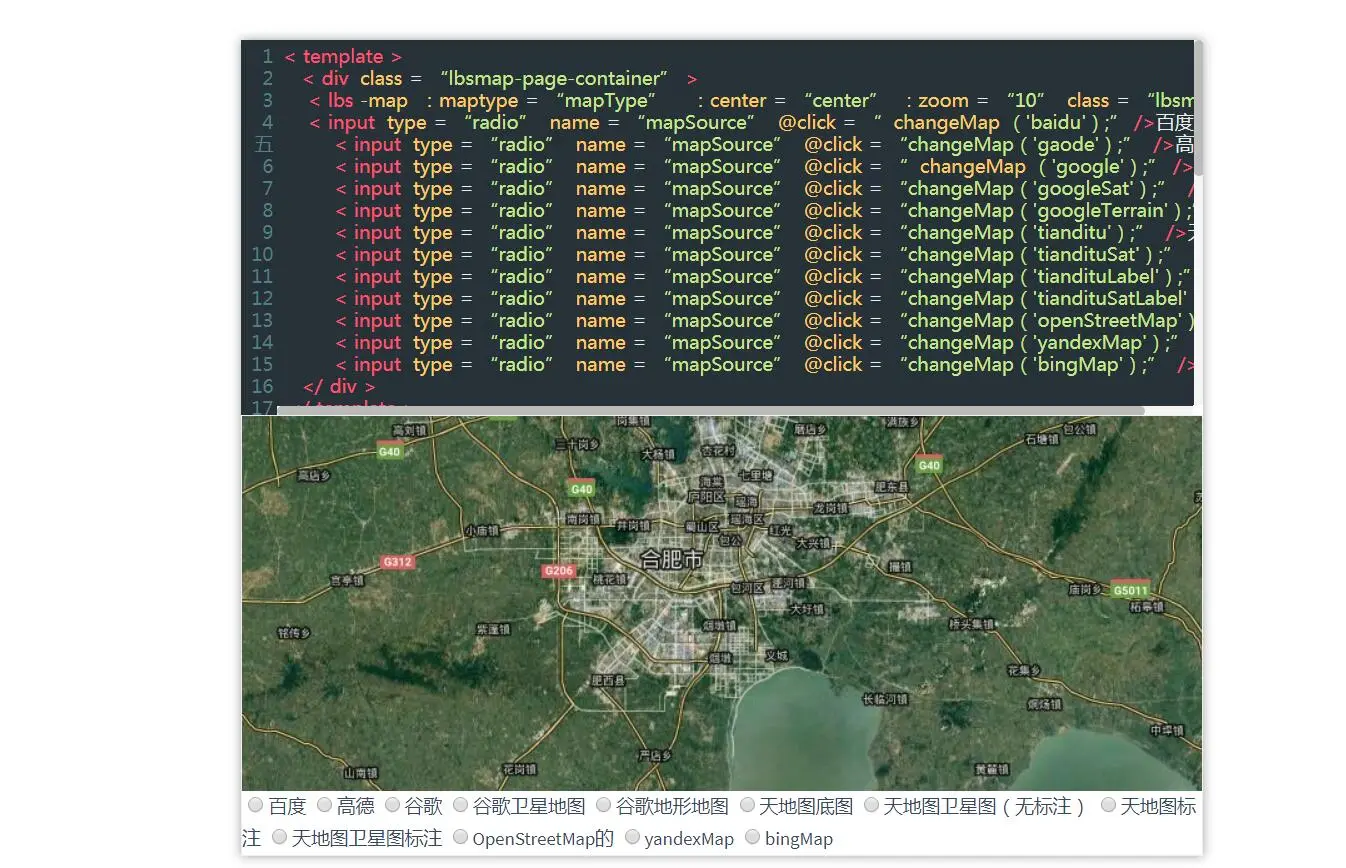This screenshot has height=868, width=1346.
Task: Select the yandexMap radio button
Action: tap(632, 837)
